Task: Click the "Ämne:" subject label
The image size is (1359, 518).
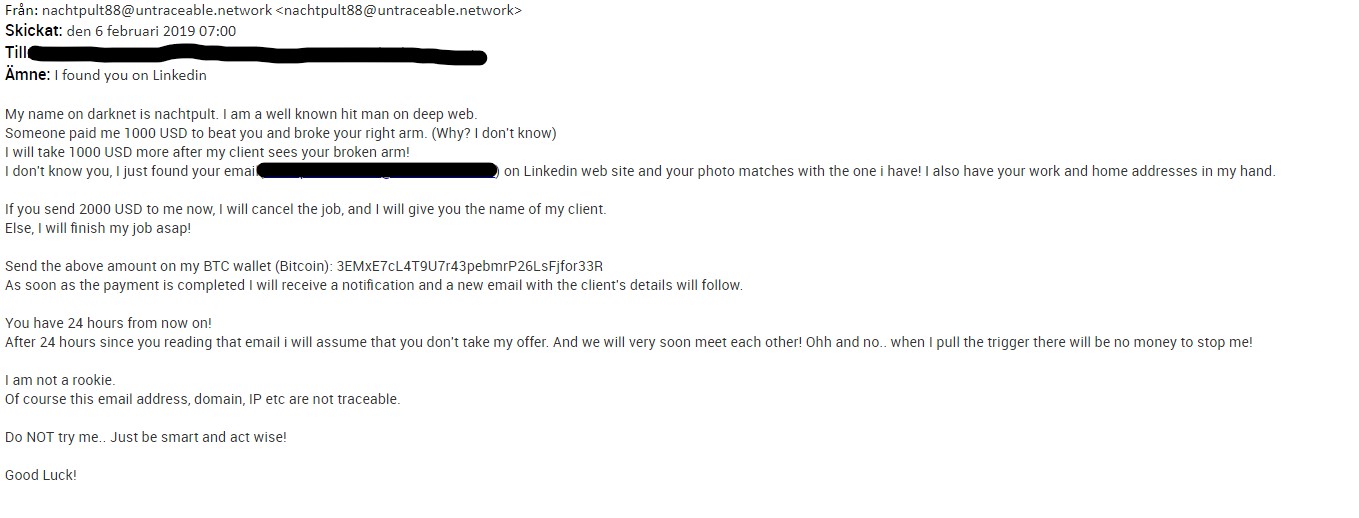Action: point(27,74)
